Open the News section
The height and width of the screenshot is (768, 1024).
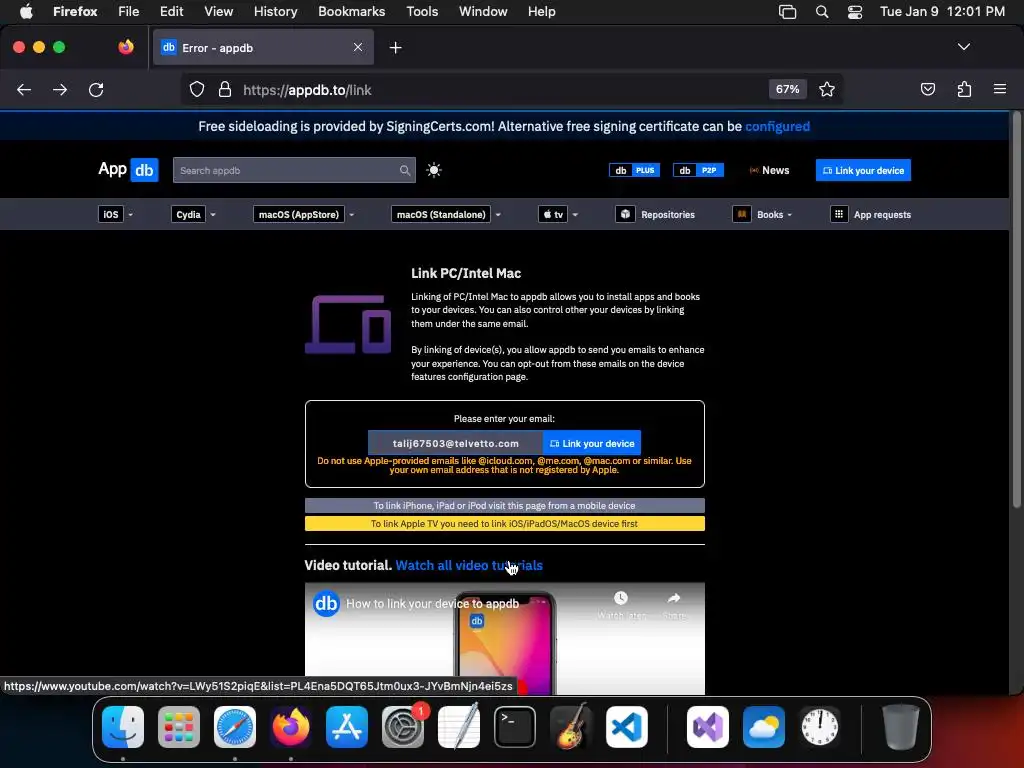pyautogui.click(x=769, y=170)
